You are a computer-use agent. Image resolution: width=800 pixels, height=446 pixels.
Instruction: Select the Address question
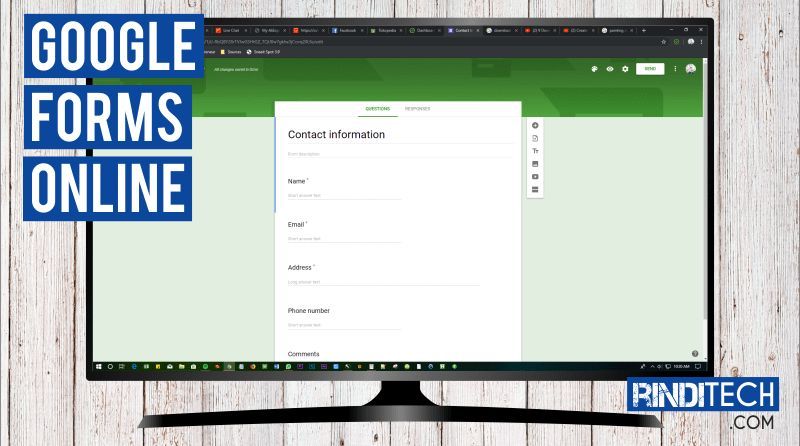[x=300, y=267]
